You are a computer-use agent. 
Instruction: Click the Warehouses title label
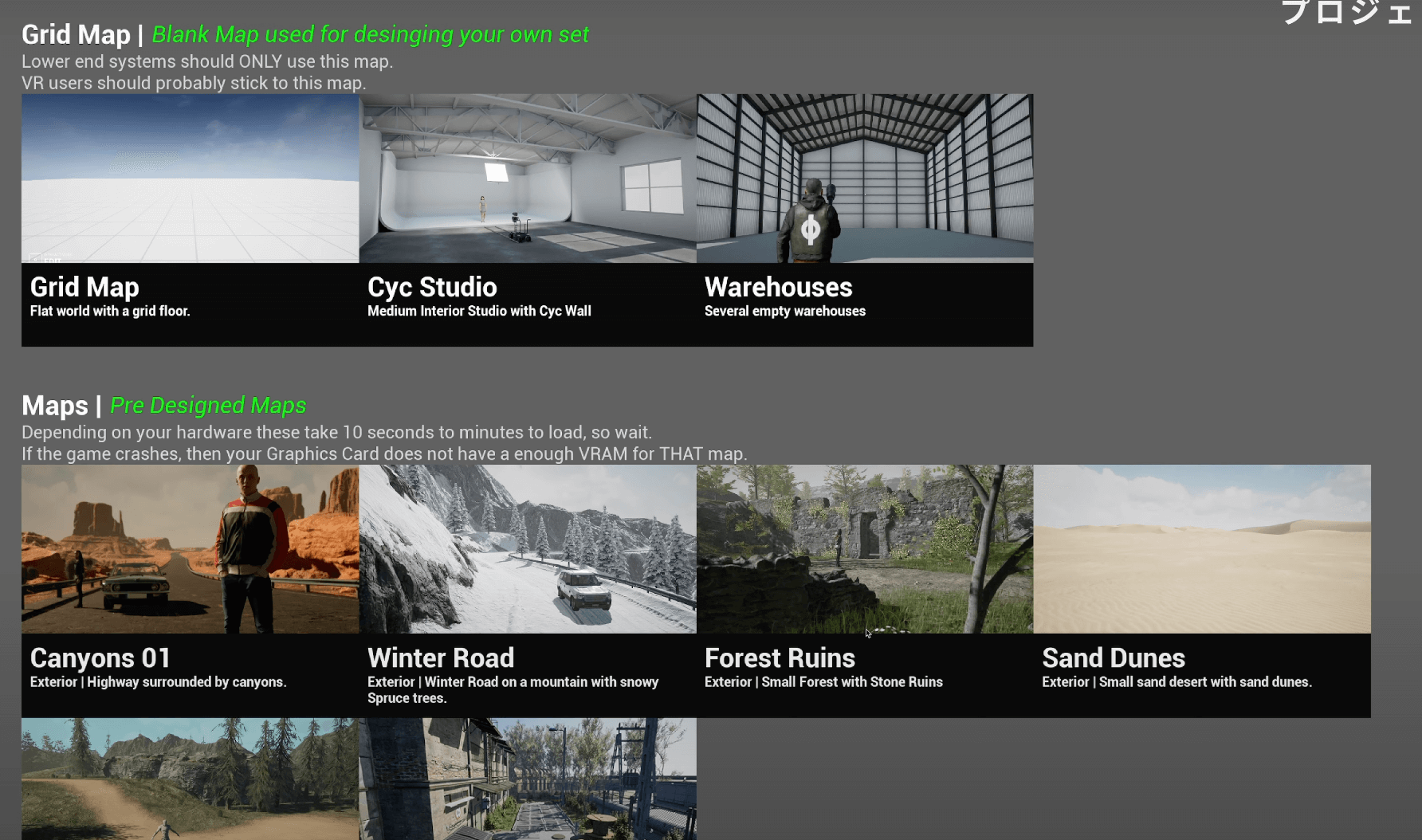pyautogui.click(x=779, y=287)
